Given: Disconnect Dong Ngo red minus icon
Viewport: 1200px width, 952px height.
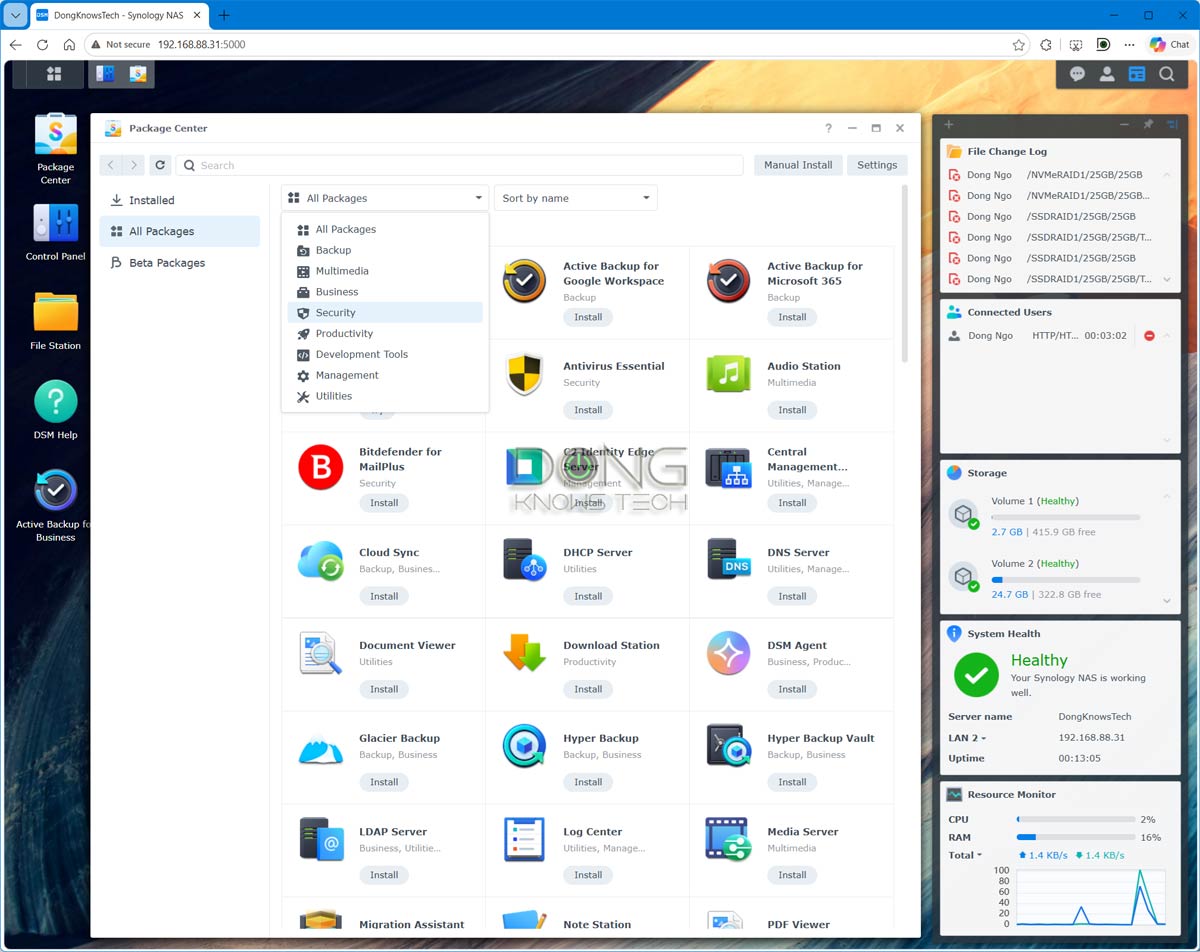Looking at the screenshot, I should pyautogui.click(x=1149, y=336).
